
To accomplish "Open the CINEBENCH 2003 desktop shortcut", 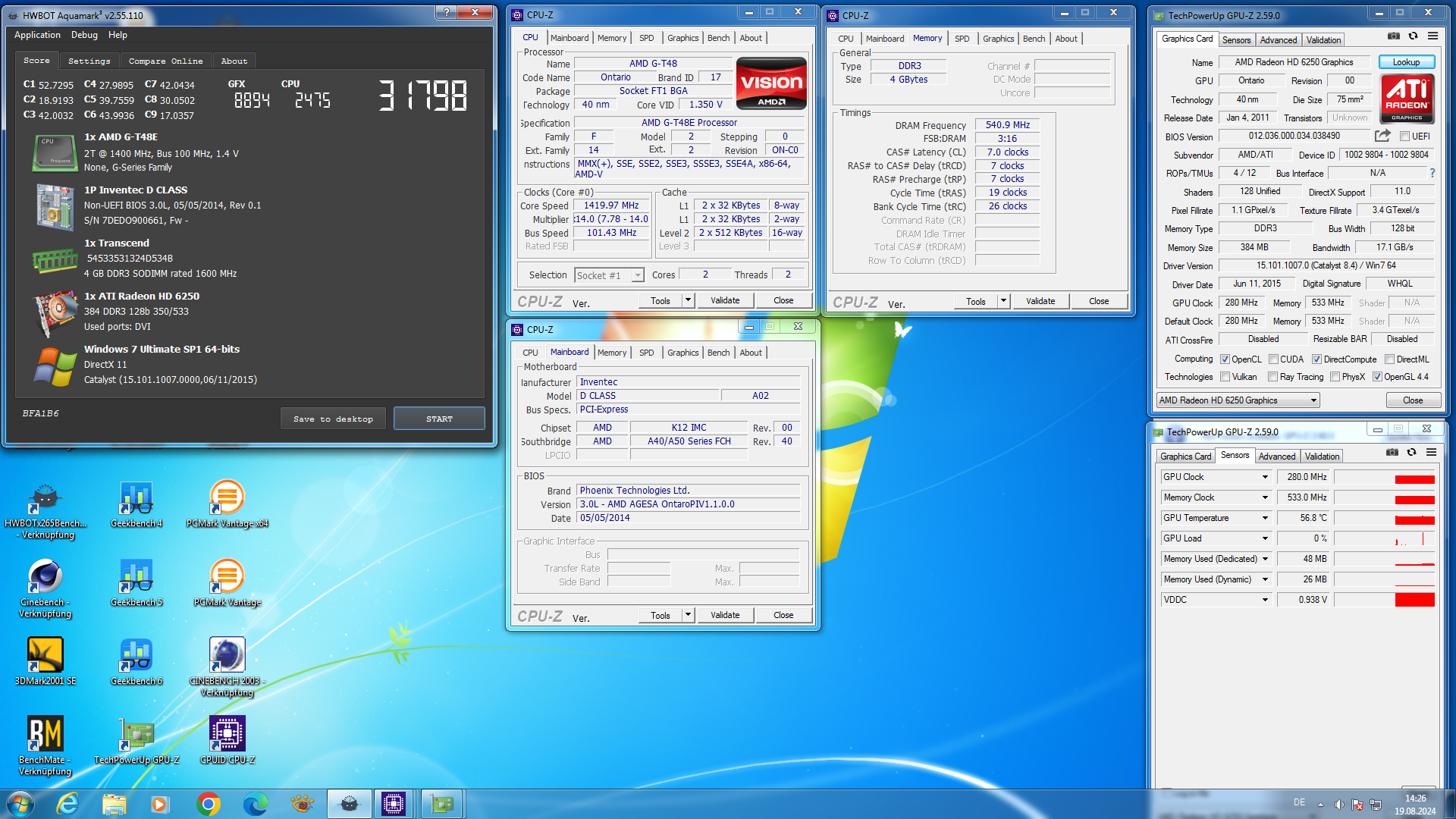I will pyautogui.click(x=227, y=667).
